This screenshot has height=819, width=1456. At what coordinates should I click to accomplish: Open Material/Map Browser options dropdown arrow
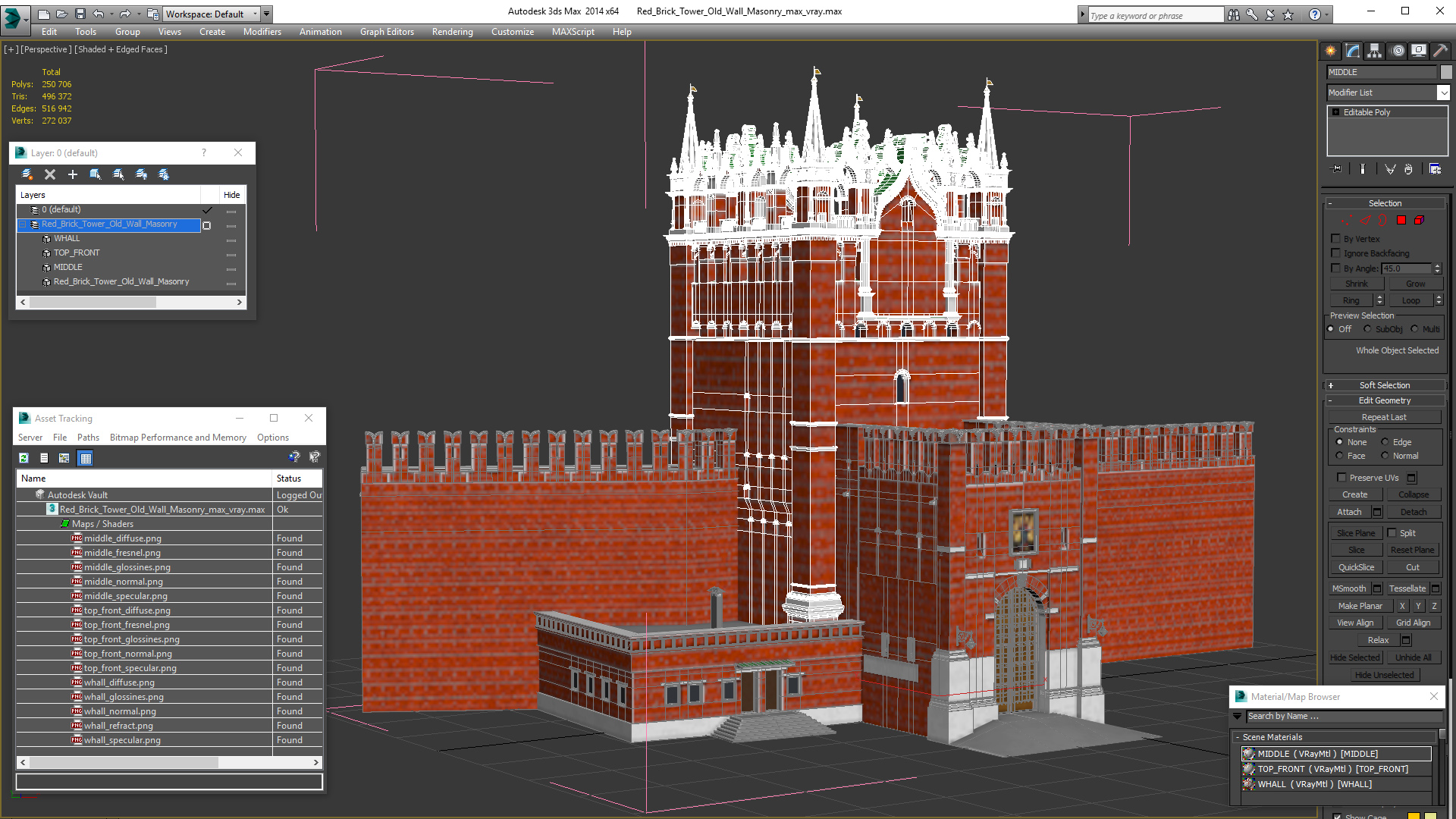(x=1238, y=716)
